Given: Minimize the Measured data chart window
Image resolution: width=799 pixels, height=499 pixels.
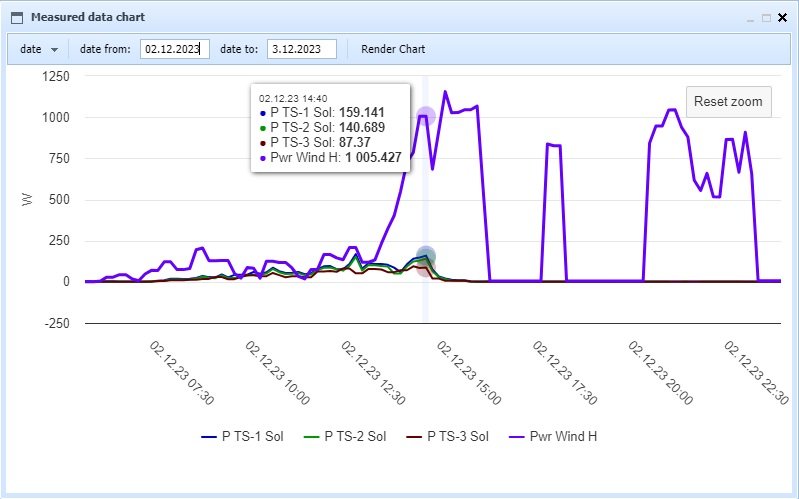Looking at the screenshot, I should [751, 17].
